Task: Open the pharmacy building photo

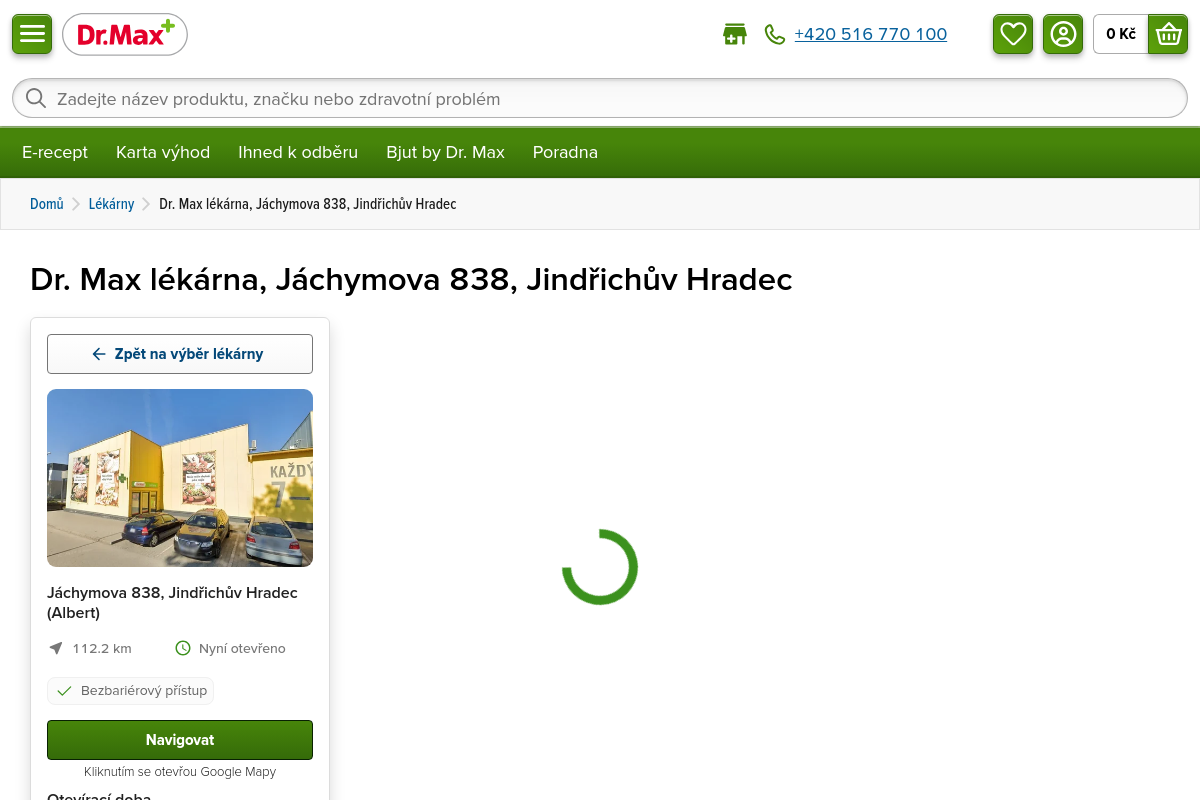Action: pyautogui.click(x=180, y=478)
